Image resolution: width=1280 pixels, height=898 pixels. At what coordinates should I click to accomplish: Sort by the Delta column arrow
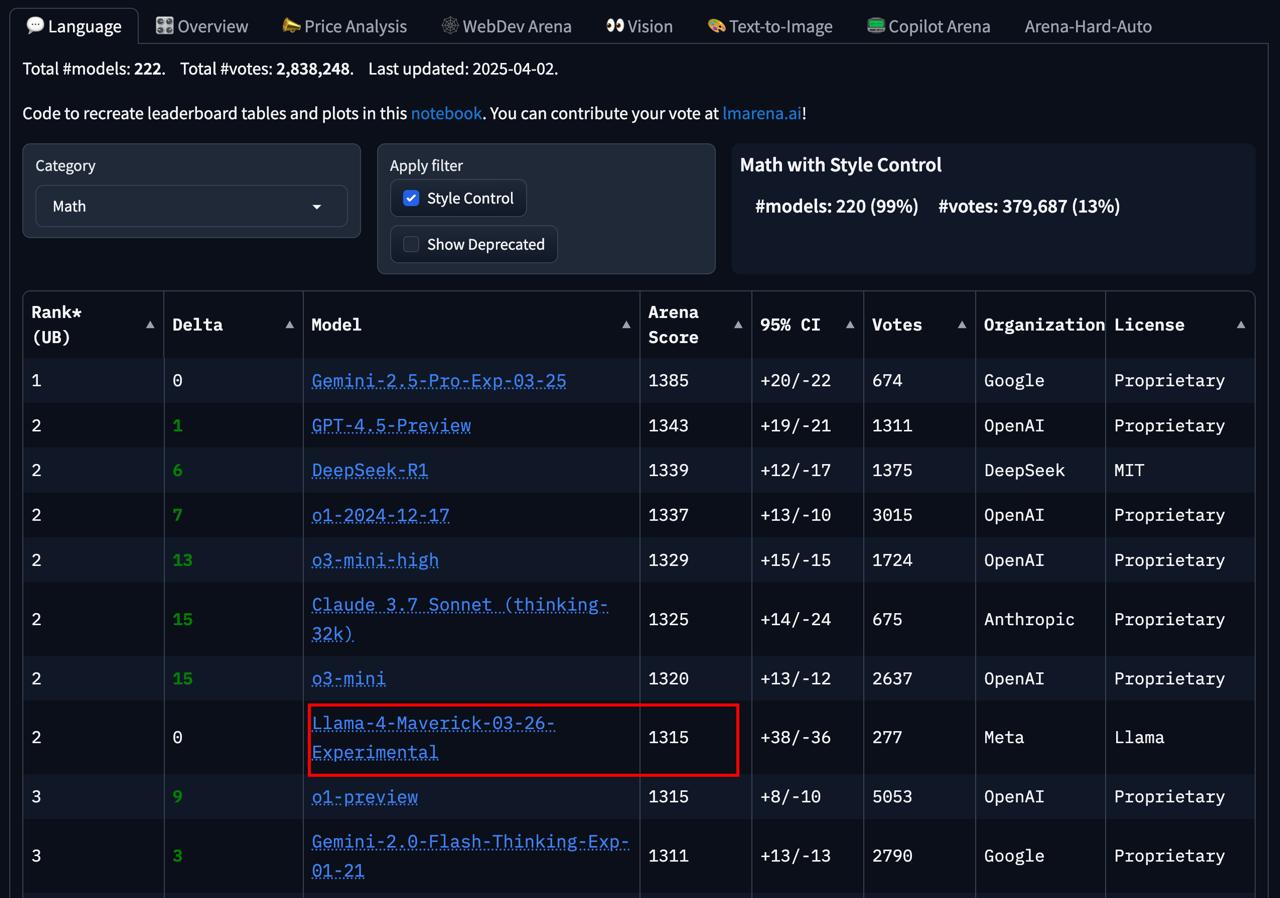pyautogui.click(x=289, y=325)
